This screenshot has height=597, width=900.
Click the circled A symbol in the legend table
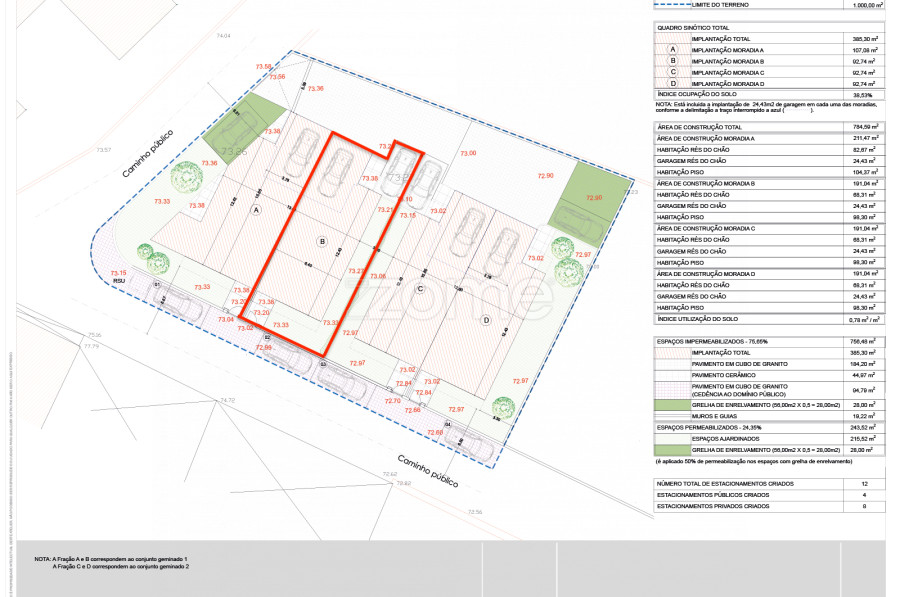(673, 50)
